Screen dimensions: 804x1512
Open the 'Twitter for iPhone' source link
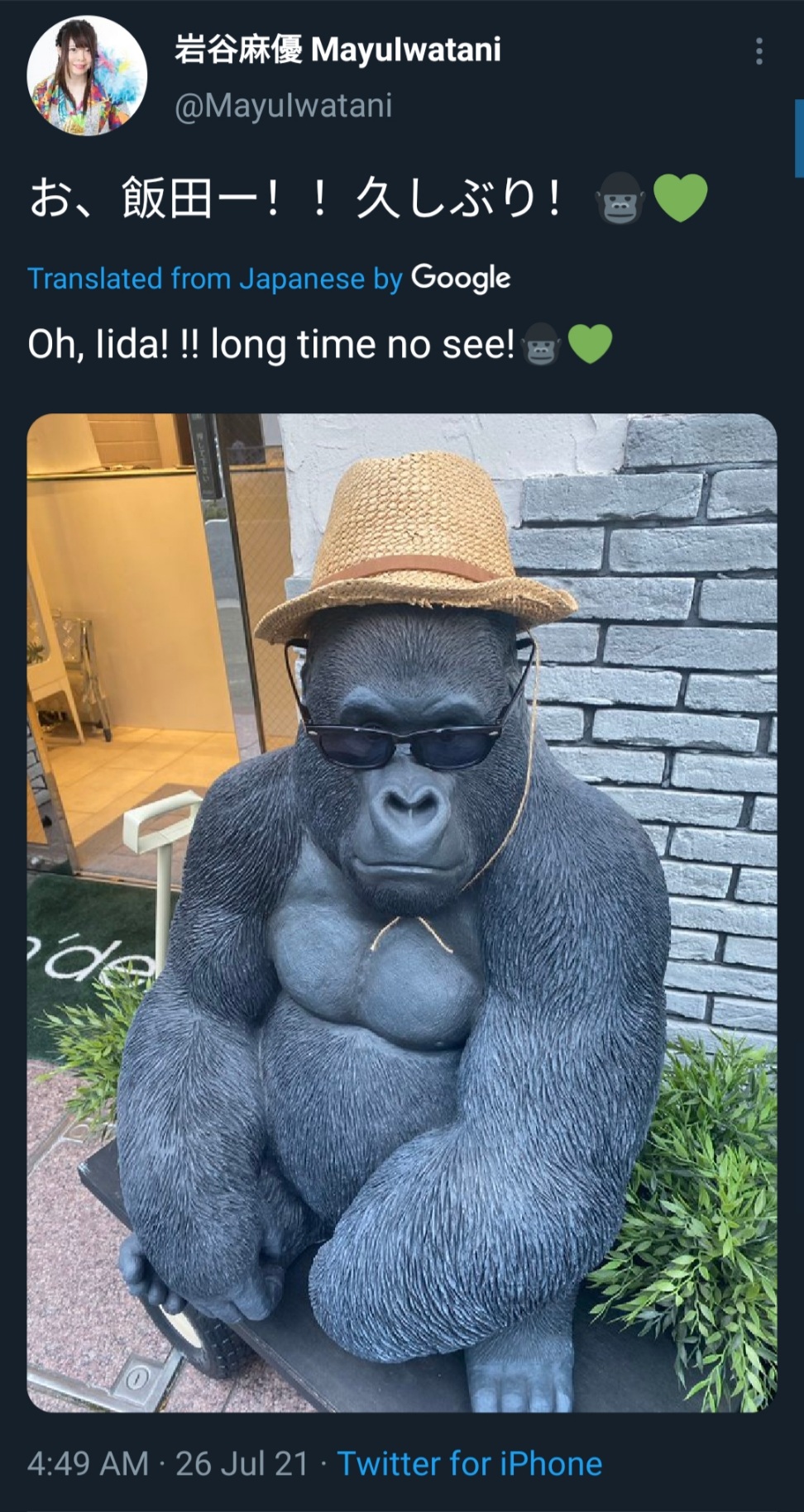[x=470, y=1463]
